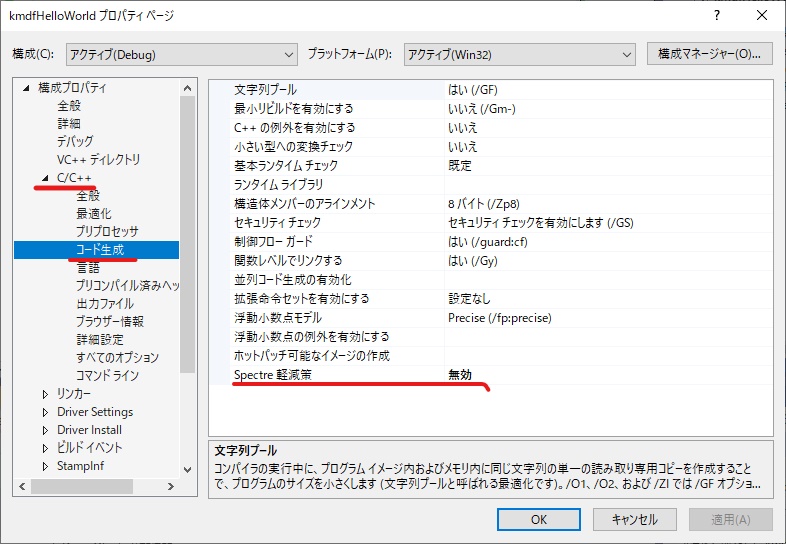Click the tree horizontal scroll left arrow

pyautogui.click(x=22, y=486)
